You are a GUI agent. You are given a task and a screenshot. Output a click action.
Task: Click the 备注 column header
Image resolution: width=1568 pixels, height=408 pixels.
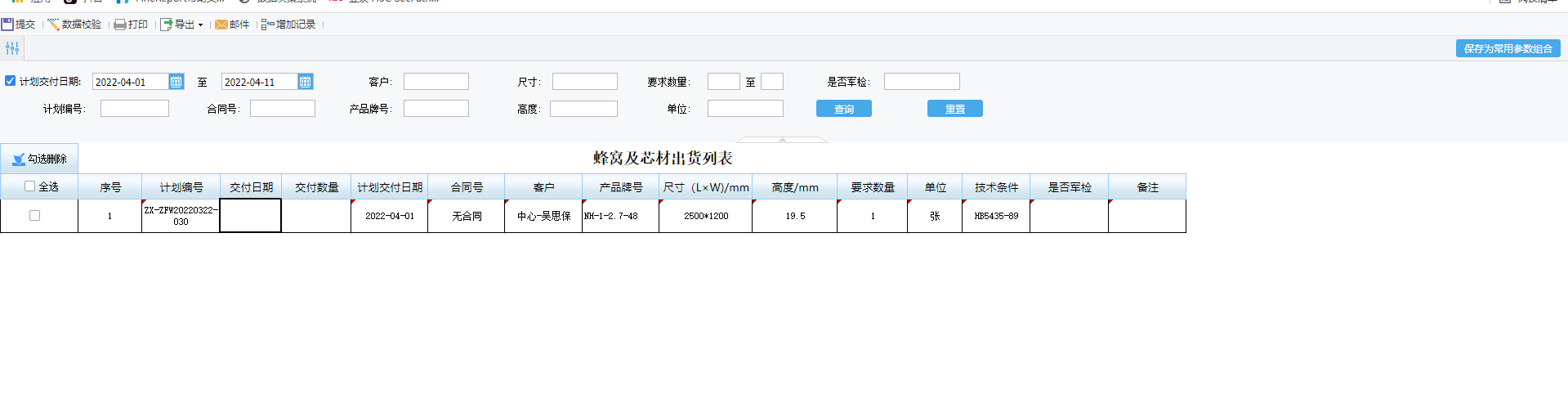pos(1147,187)
